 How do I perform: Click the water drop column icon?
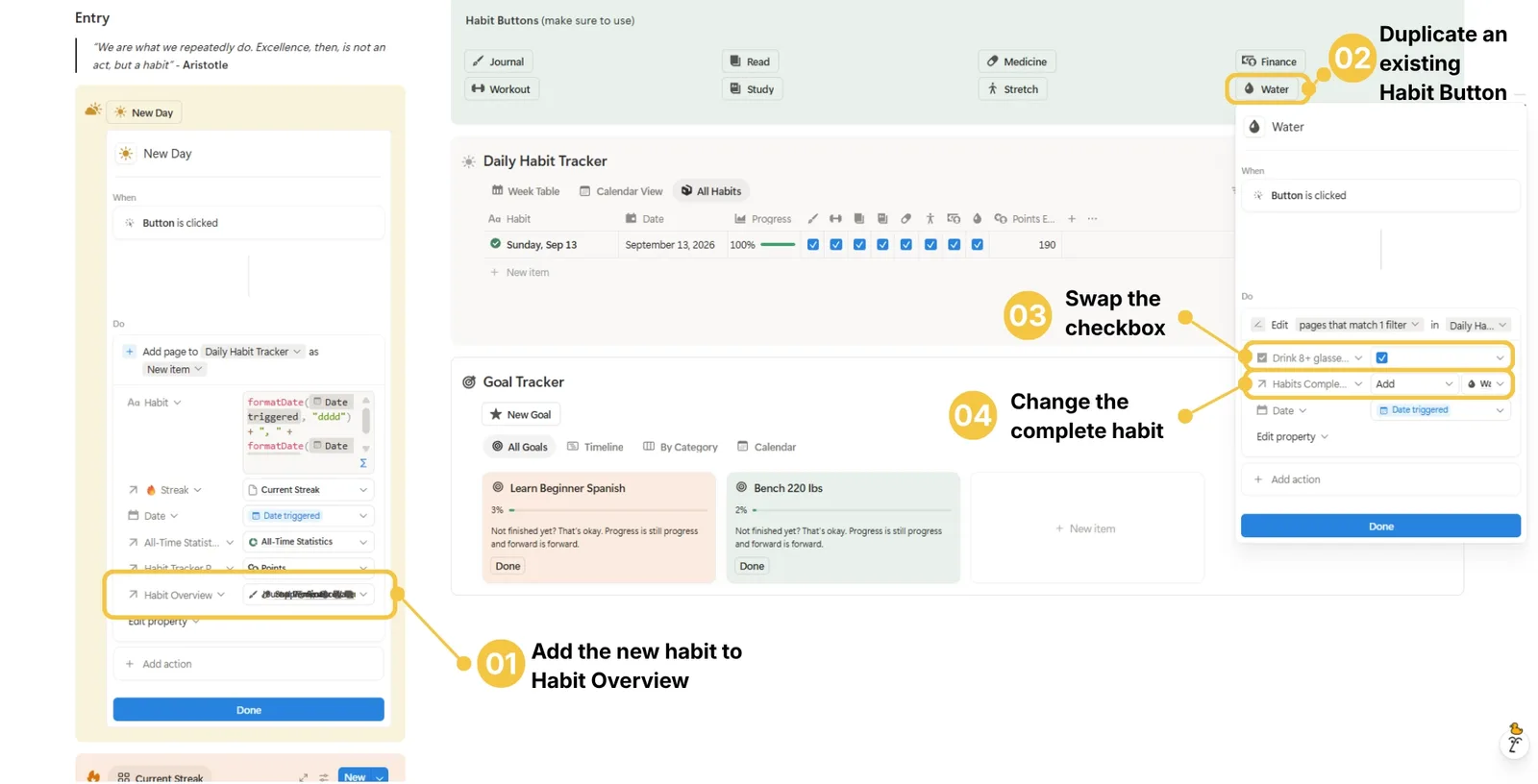pos(978,219)
